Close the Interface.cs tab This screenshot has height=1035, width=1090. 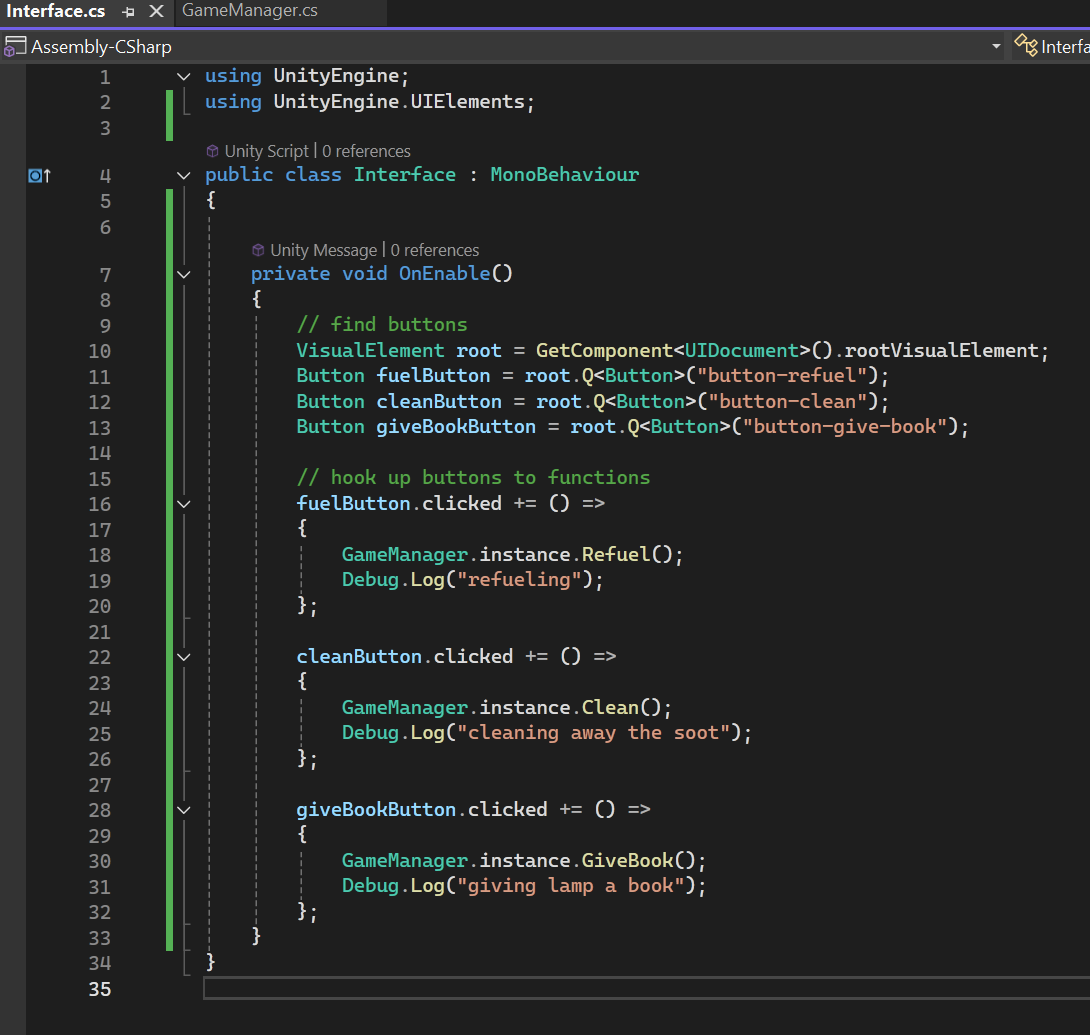coord(156,12)
